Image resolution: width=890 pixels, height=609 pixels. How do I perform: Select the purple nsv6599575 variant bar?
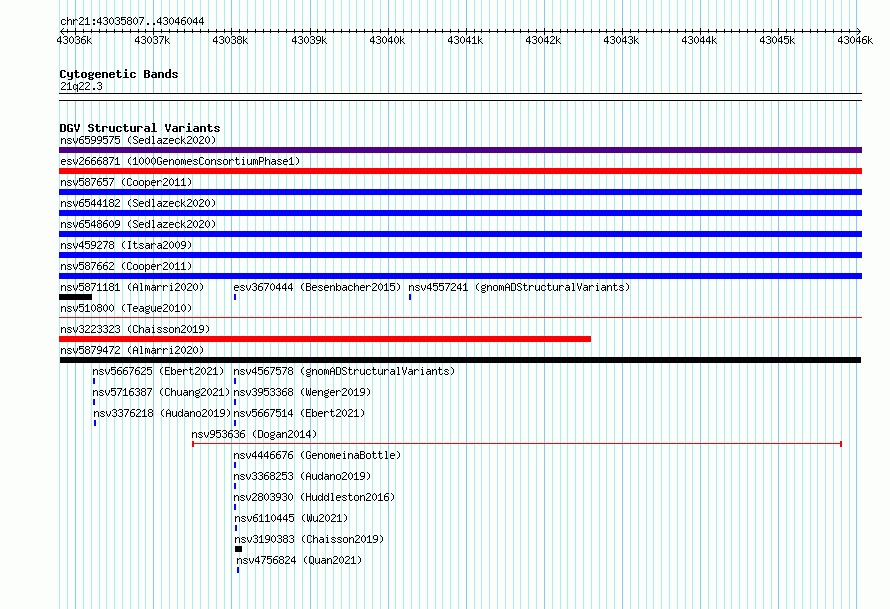[x=460, y=150]
